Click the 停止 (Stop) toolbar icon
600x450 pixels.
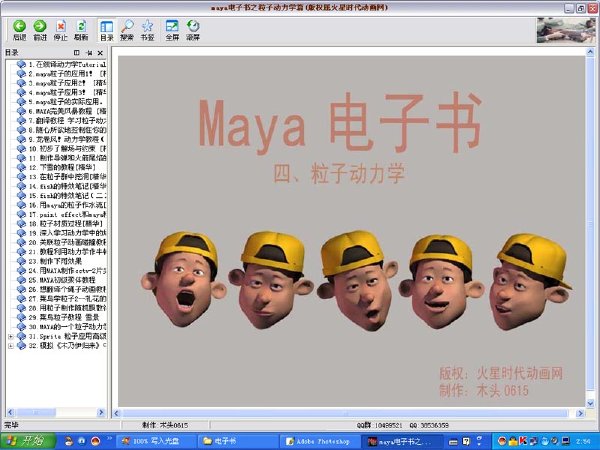[60, 30]
